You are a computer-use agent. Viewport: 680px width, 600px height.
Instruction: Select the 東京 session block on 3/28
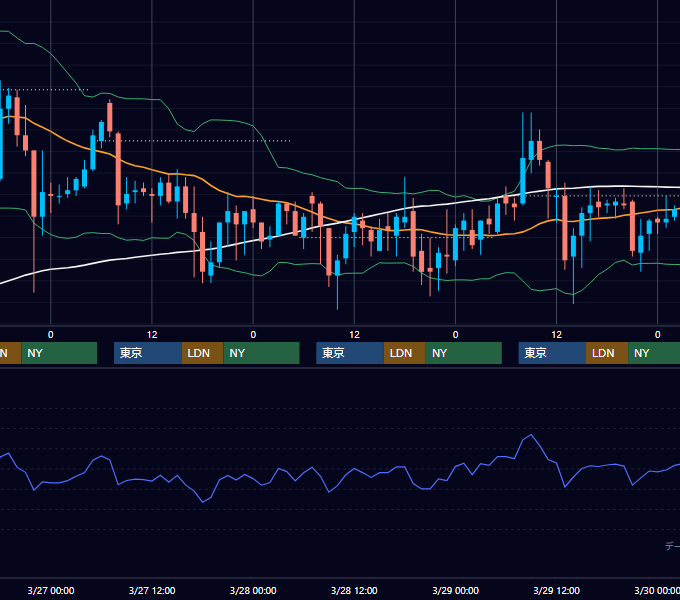[x=350, y=353]
